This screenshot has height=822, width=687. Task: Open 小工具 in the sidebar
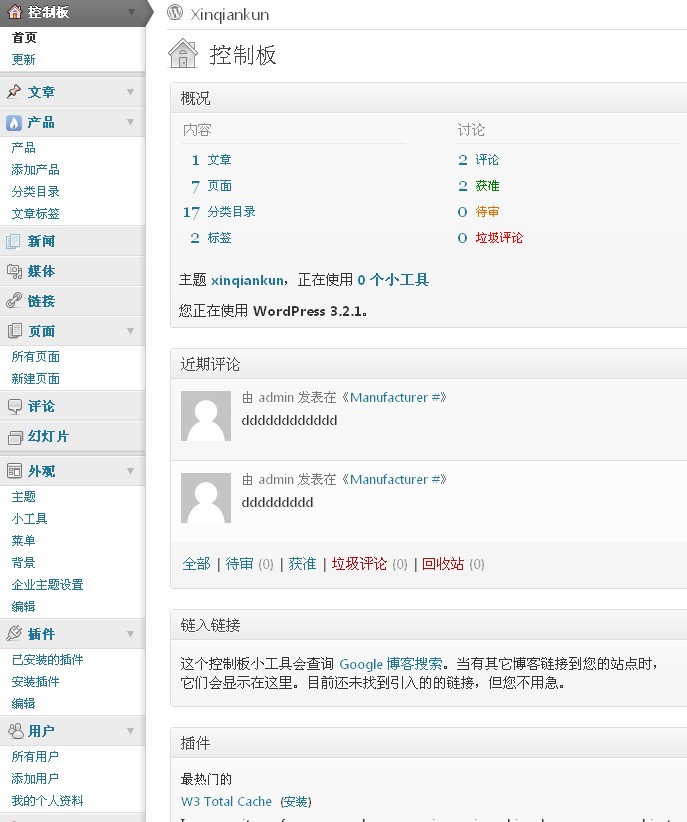point(29,519)
